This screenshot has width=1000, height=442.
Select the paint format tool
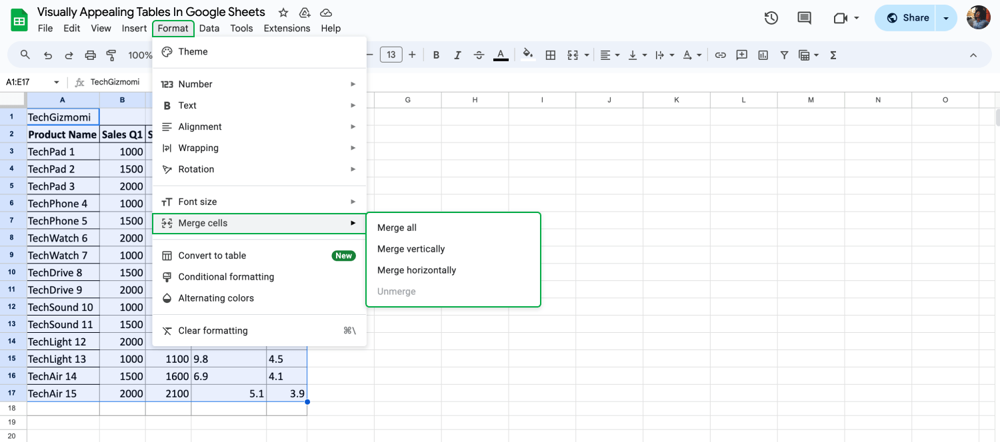pyautogui.click(x=111, y=55)
